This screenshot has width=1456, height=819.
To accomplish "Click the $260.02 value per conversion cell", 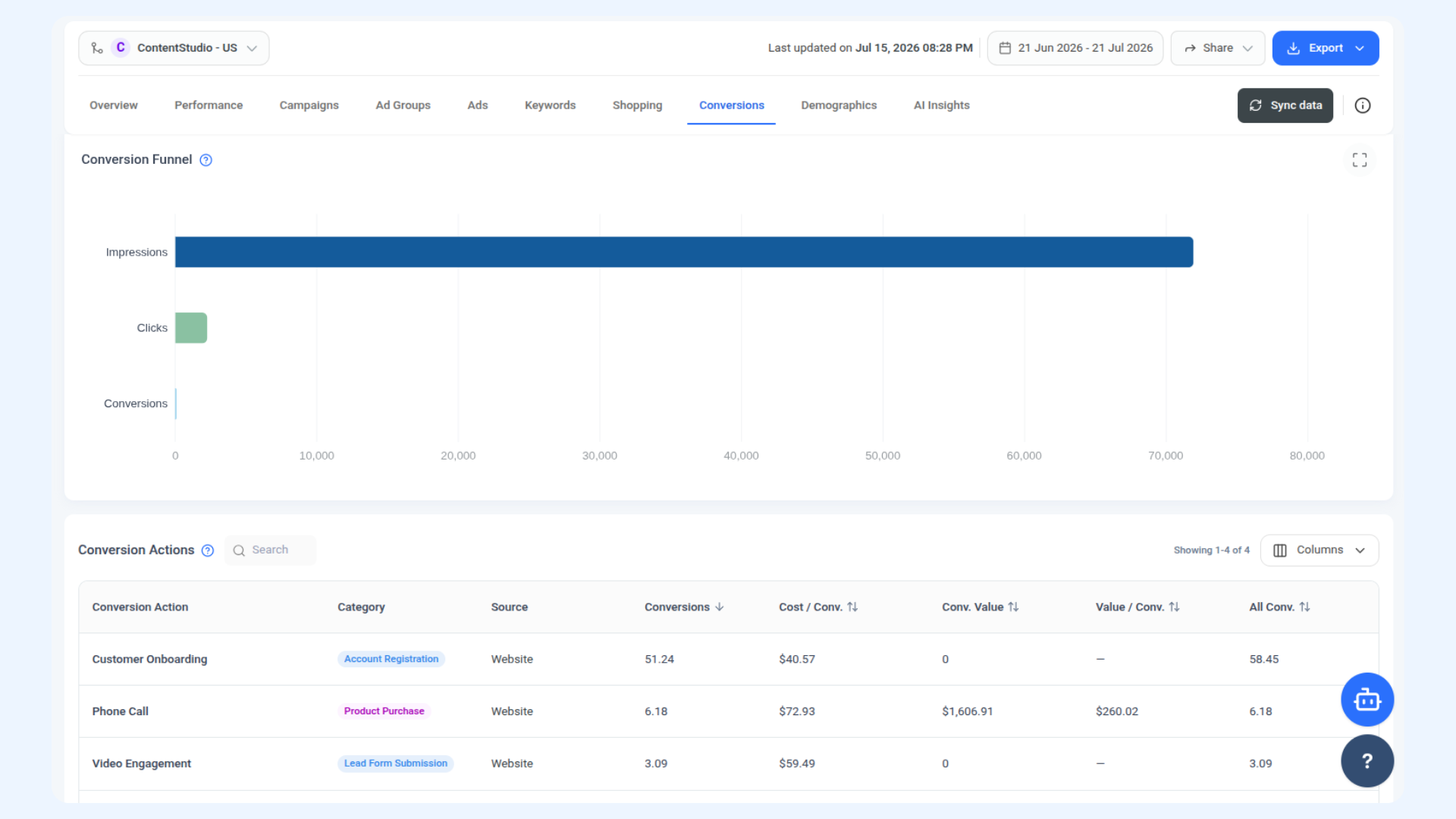I will point(1117,711).
